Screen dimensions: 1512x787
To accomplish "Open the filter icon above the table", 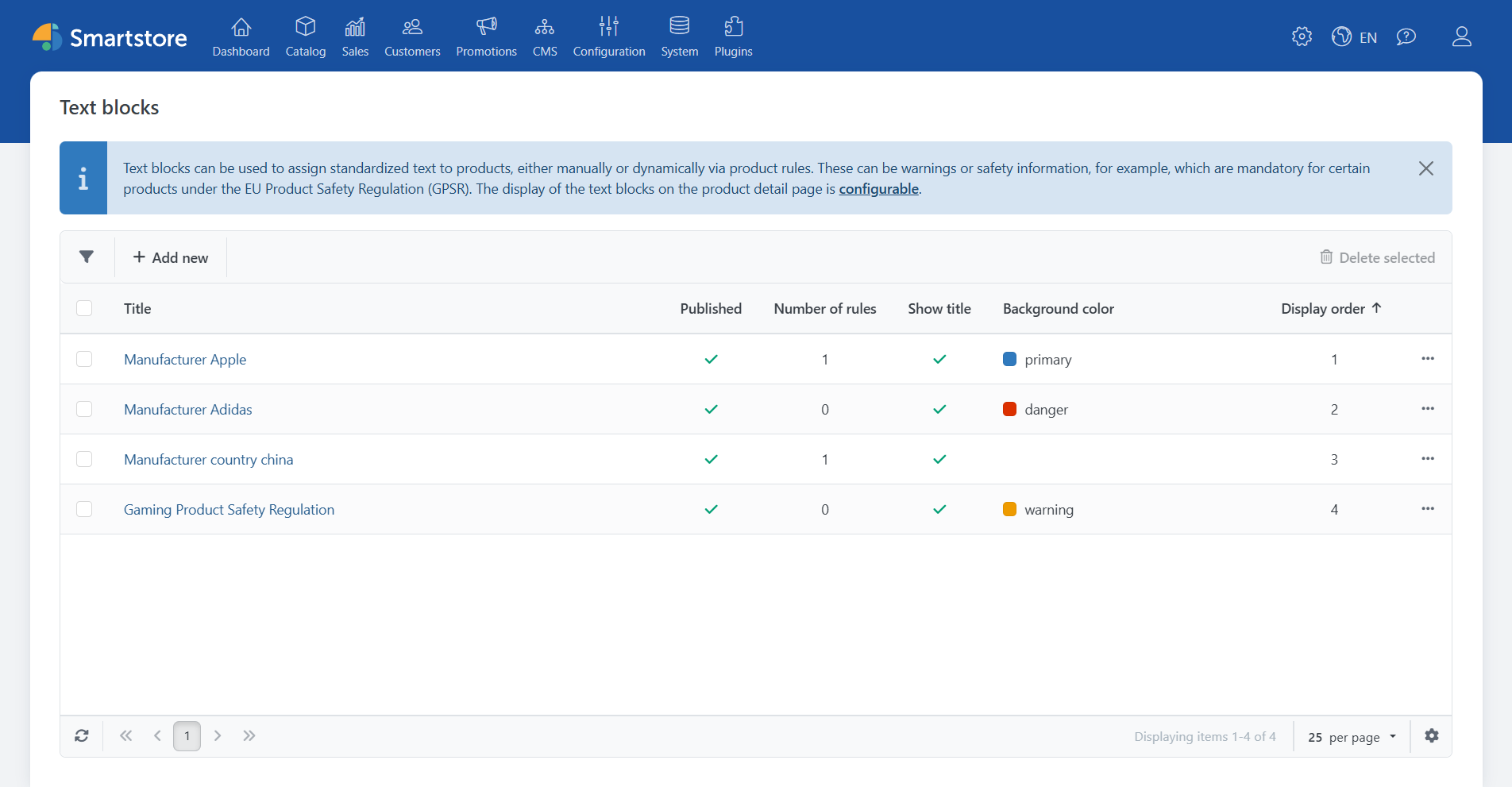I will tap(87, 257).
